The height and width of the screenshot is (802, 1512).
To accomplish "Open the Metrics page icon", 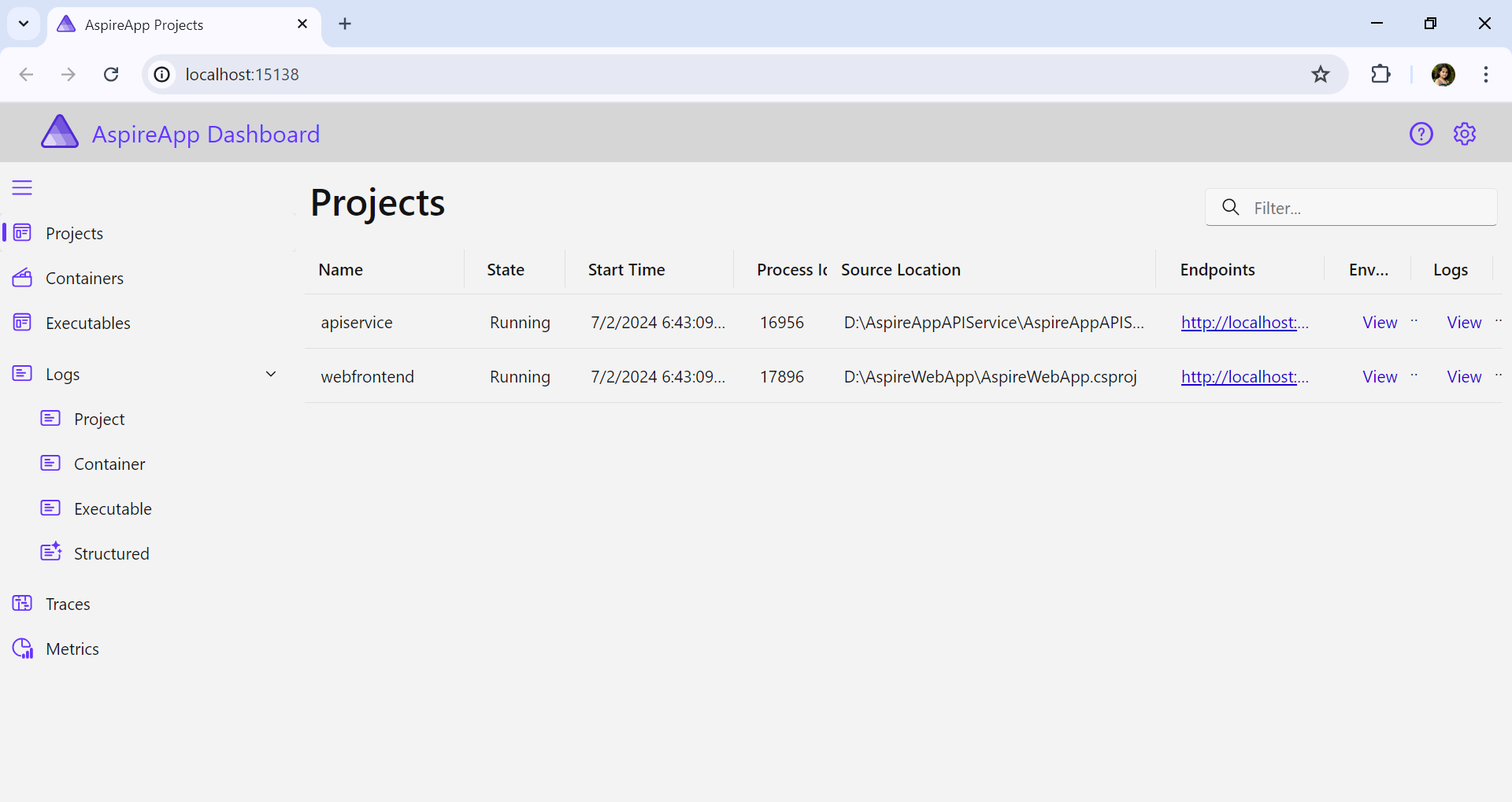I will coord(22,649).
